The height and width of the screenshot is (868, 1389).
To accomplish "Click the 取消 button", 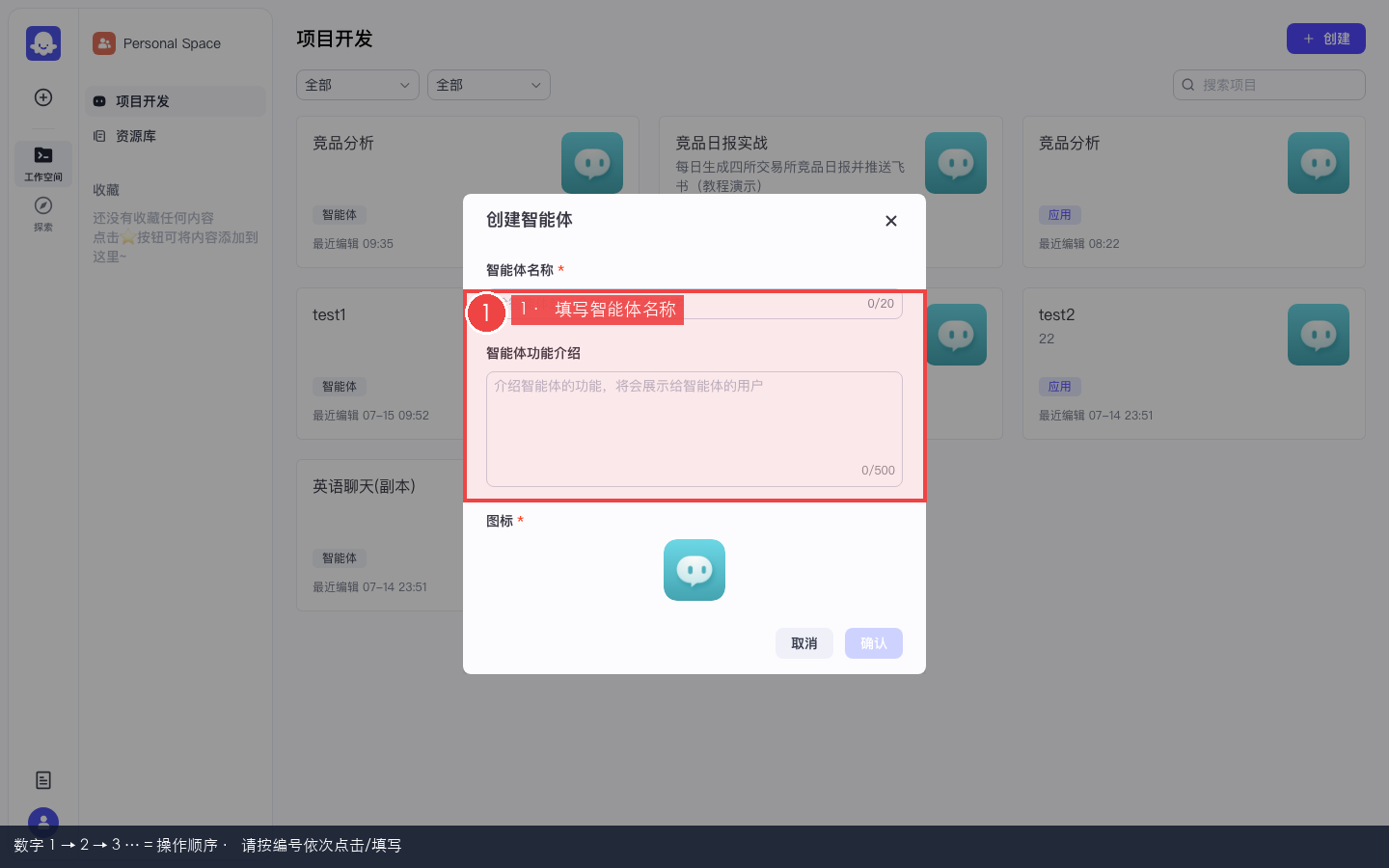I will (x=804, y=643).
